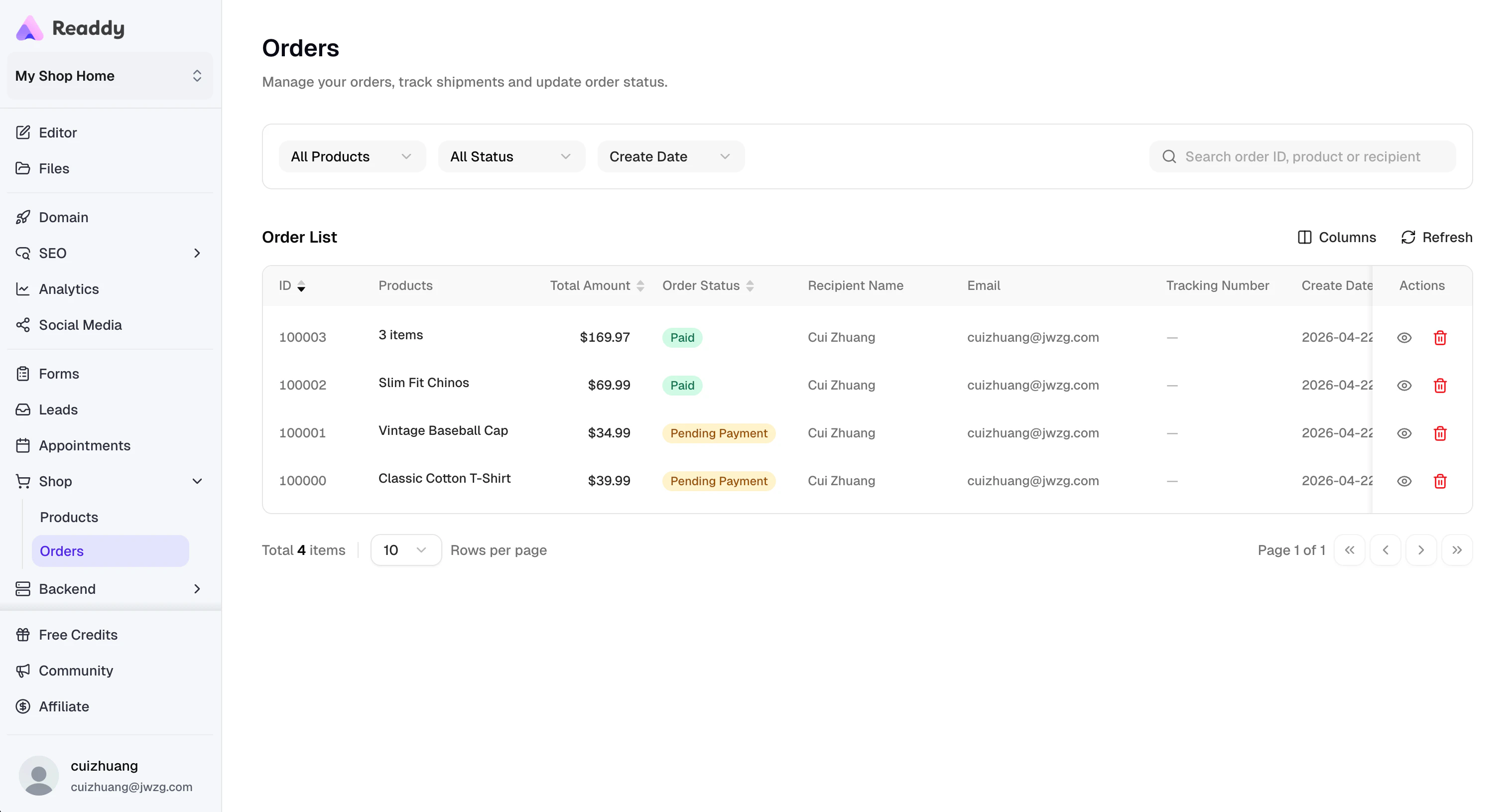Image resolution: width=1512 pixels, height=812 pixels.
Task: Click the Readdy logo
Action: [70, 27]
